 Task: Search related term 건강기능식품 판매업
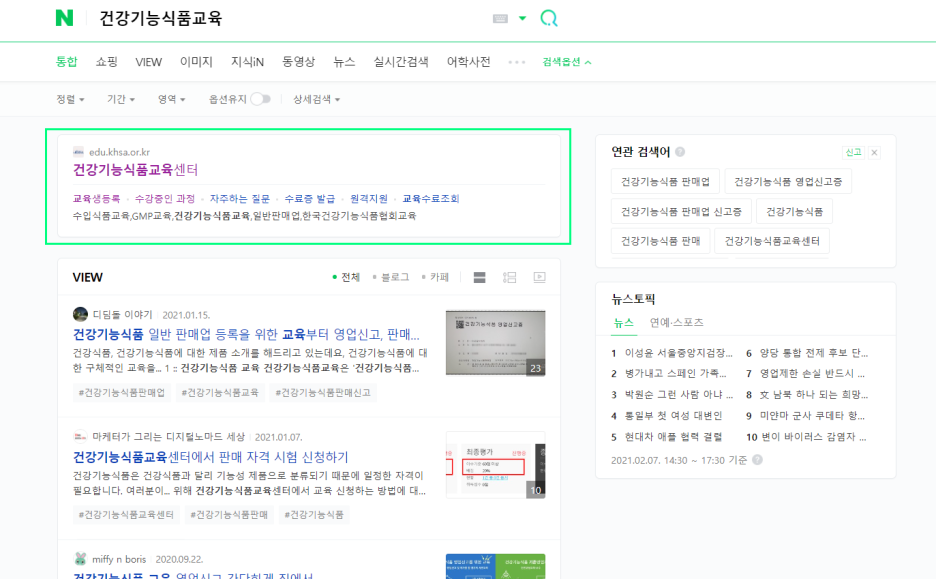pos(665,181)
